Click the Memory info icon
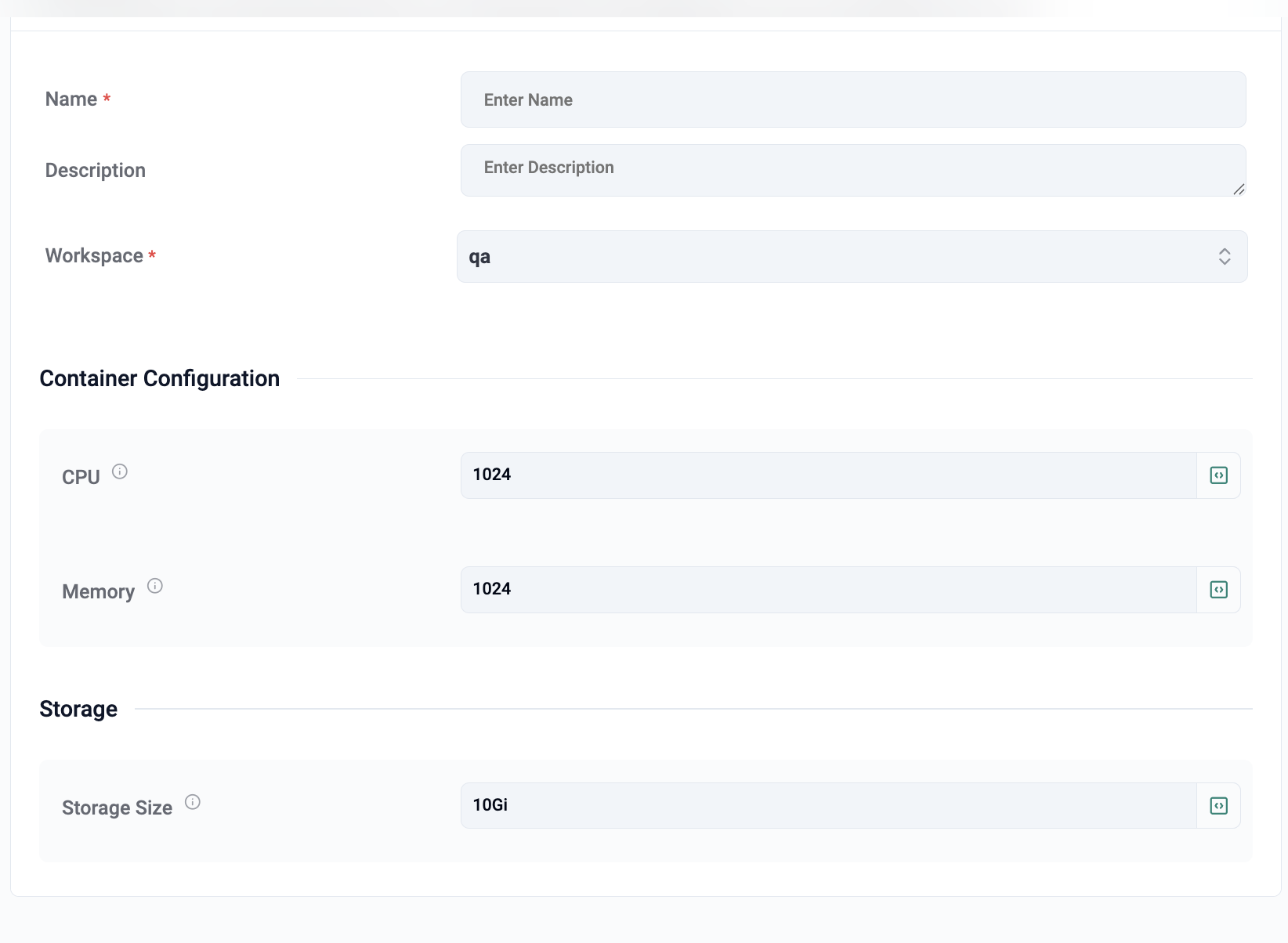The image size is (1288, 943). coord(155,586)
